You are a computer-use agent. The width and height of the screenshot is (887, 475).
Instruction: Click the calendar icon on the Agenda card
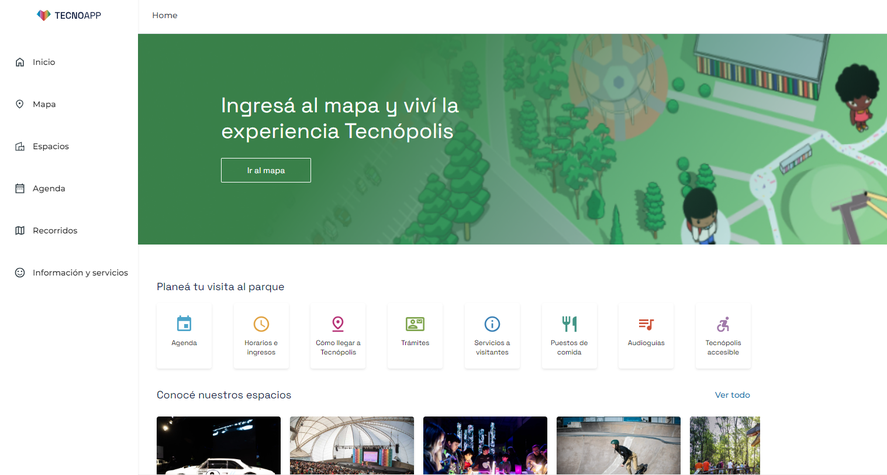point(184,324)
